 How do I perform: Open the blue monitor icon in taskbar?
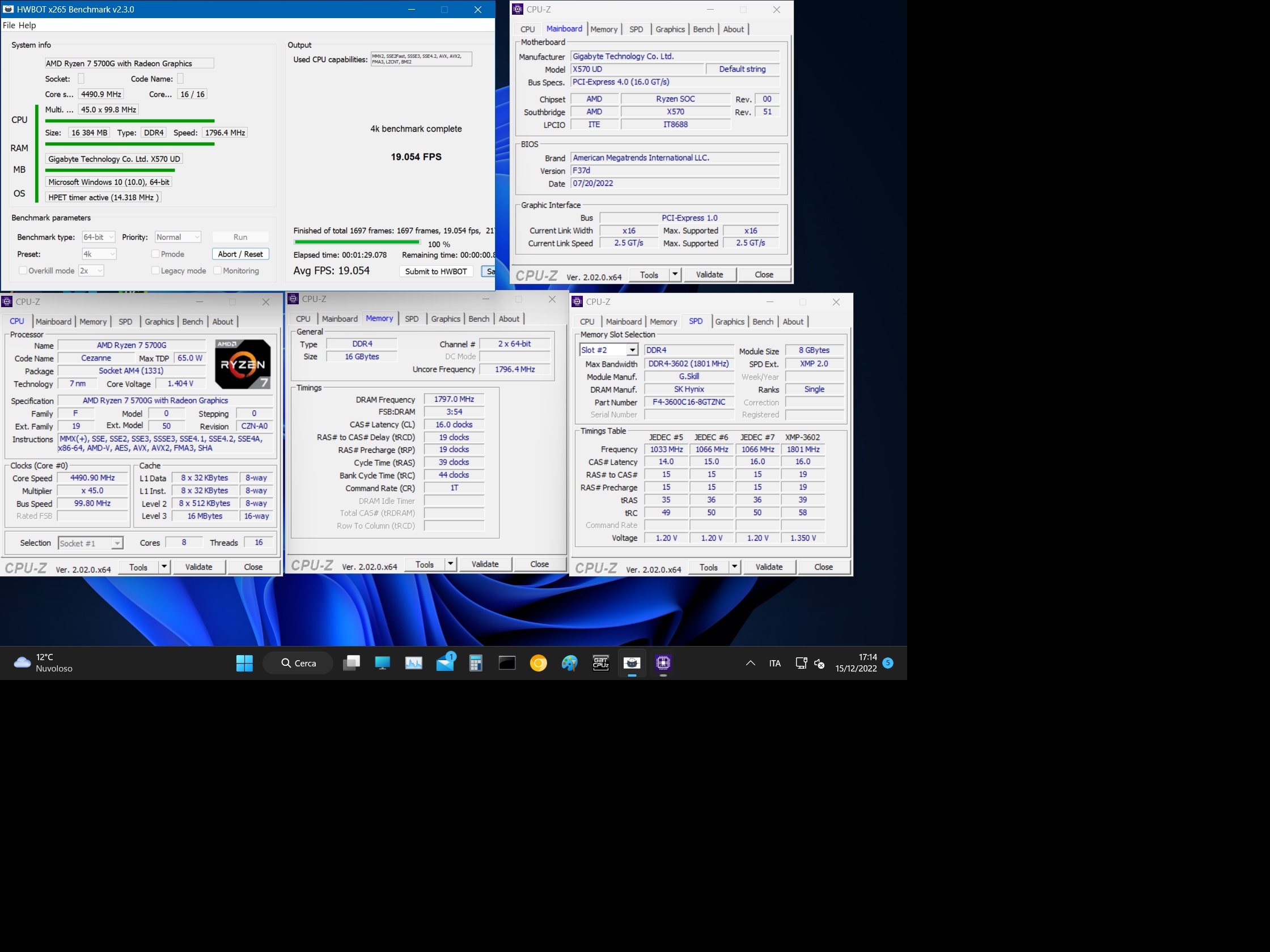[382, 663]
